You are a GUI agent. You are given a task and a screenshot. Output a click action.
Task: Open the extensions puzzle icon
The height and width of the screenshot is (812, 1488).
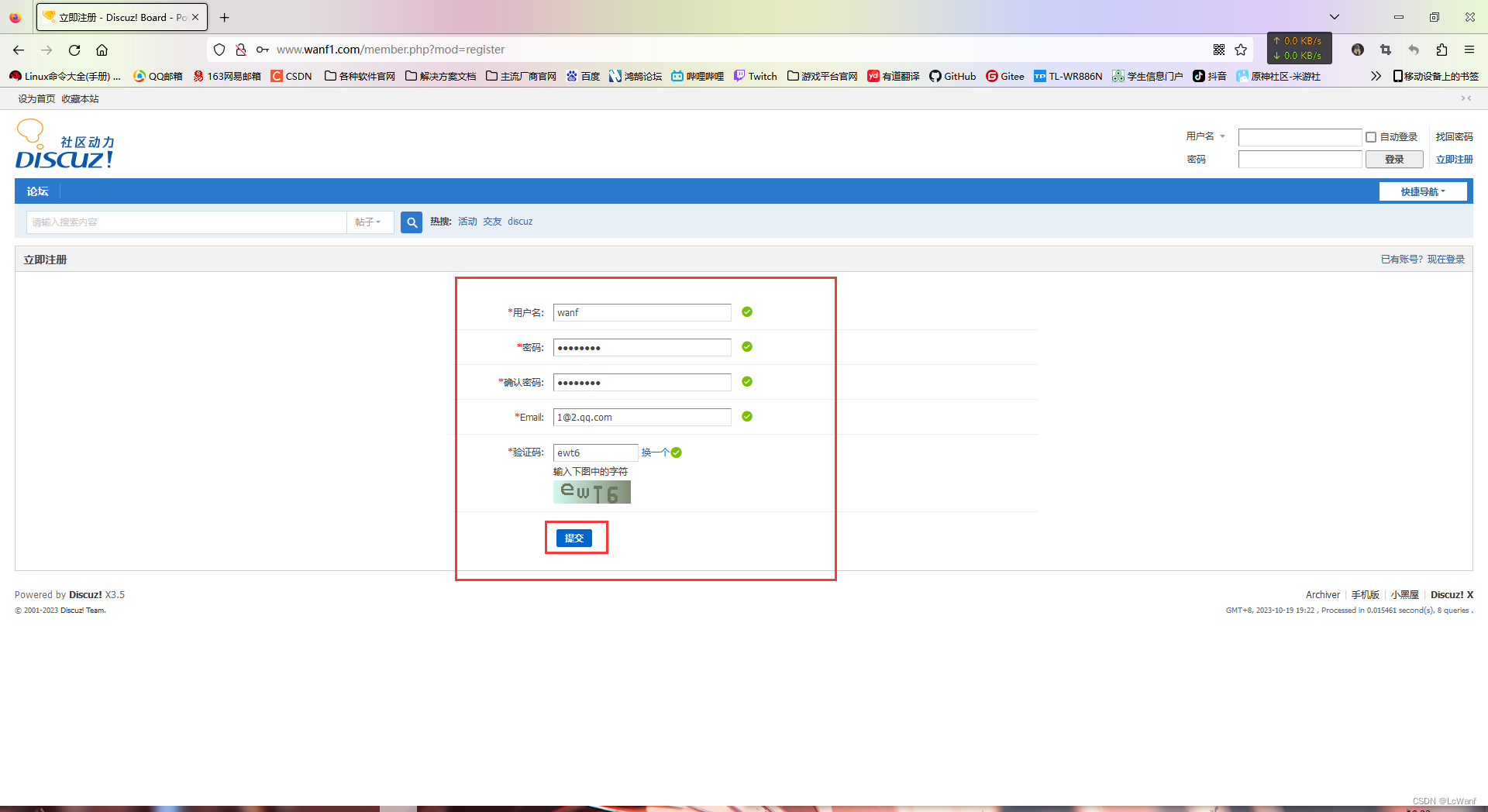(1441, 50)
